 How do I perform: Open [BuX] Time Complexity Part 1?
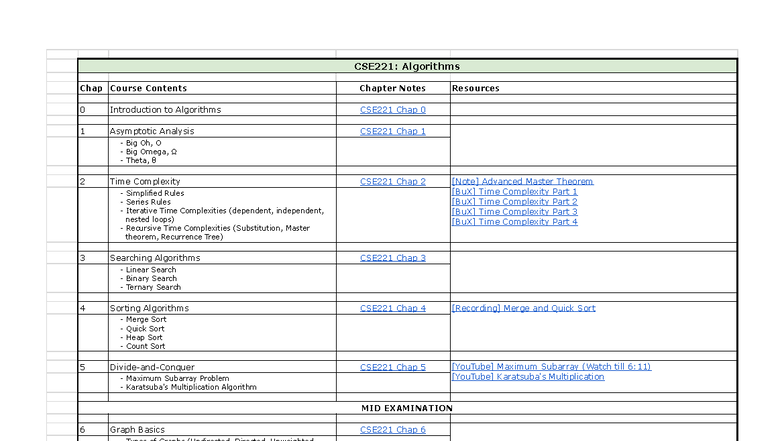[514, 192]
